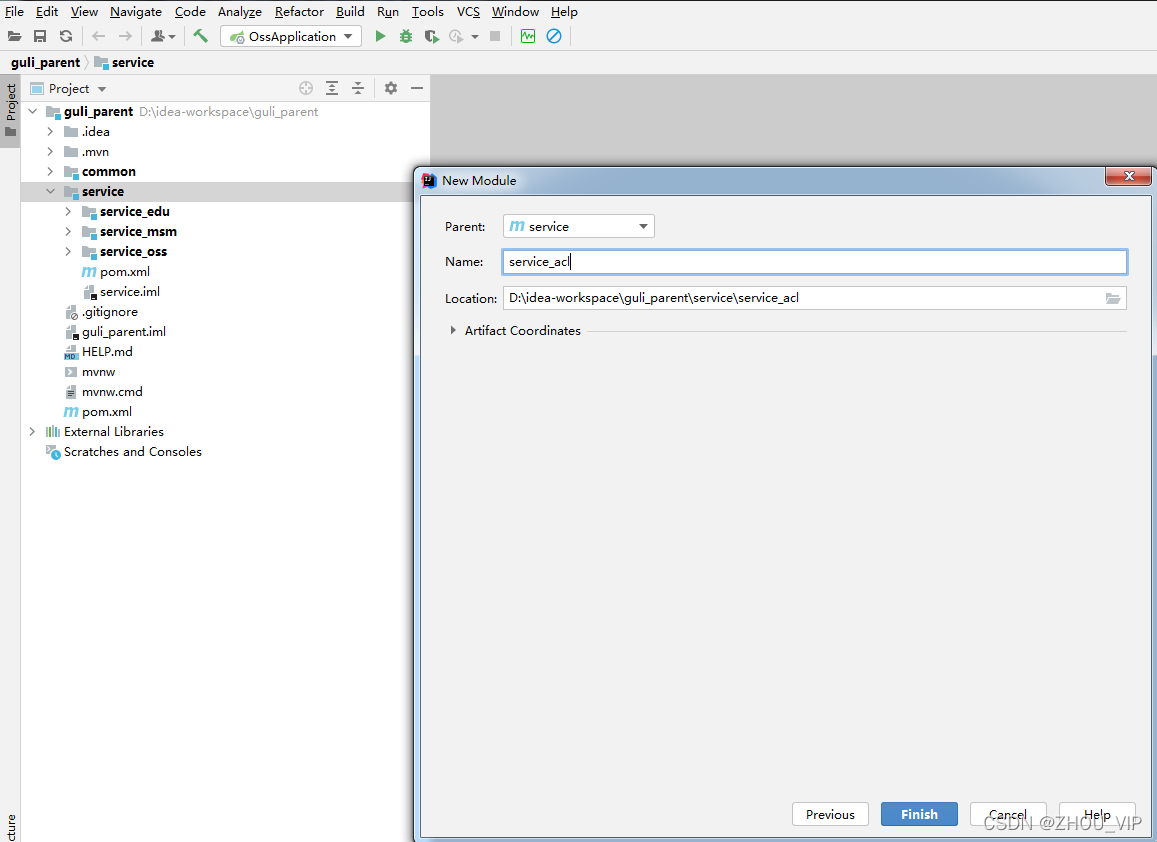Select Scratches and Consoles item
The width and height of the screenshot is (1157, 842).
click(x=133, y=452)
